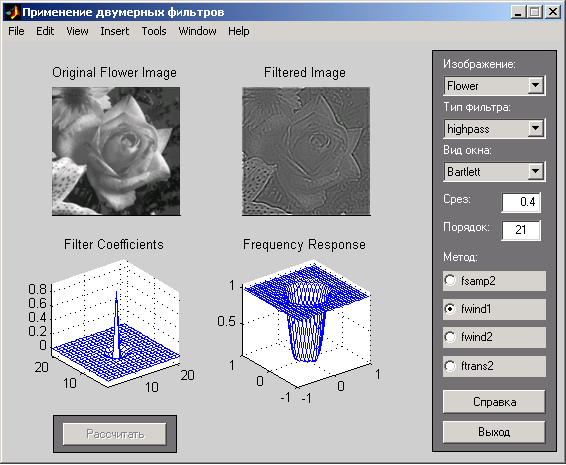This screenshot has height=465, width=566.
Task: Click the 'Порядок:' label
Action: coord(467,227)
